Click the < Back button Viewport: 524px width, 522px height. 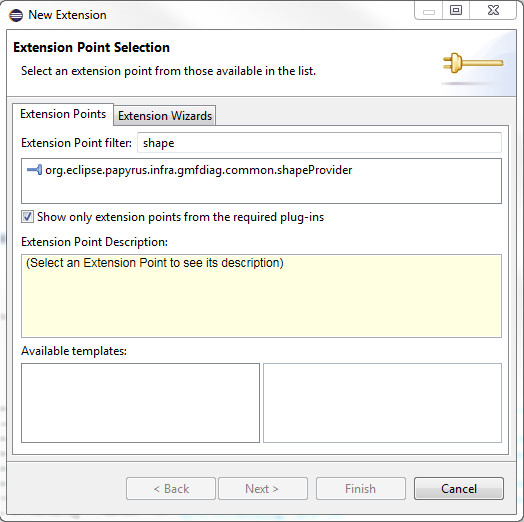171,489
